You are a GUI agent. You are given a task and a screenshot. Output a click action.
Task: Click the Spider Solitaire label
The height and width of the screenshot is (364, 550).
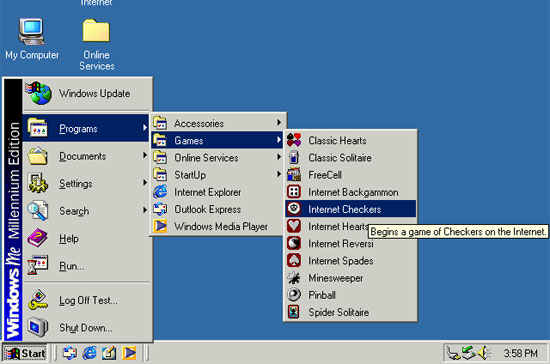pos(338,312)
